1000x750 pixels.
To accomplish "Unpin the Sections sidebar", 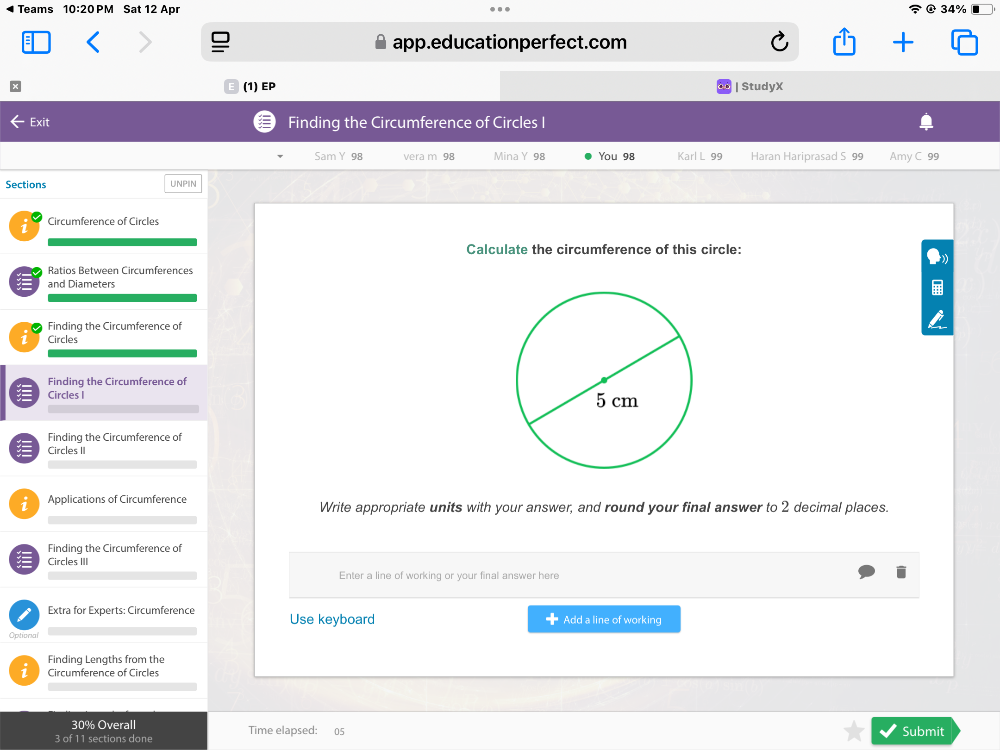I will point(183,184).
